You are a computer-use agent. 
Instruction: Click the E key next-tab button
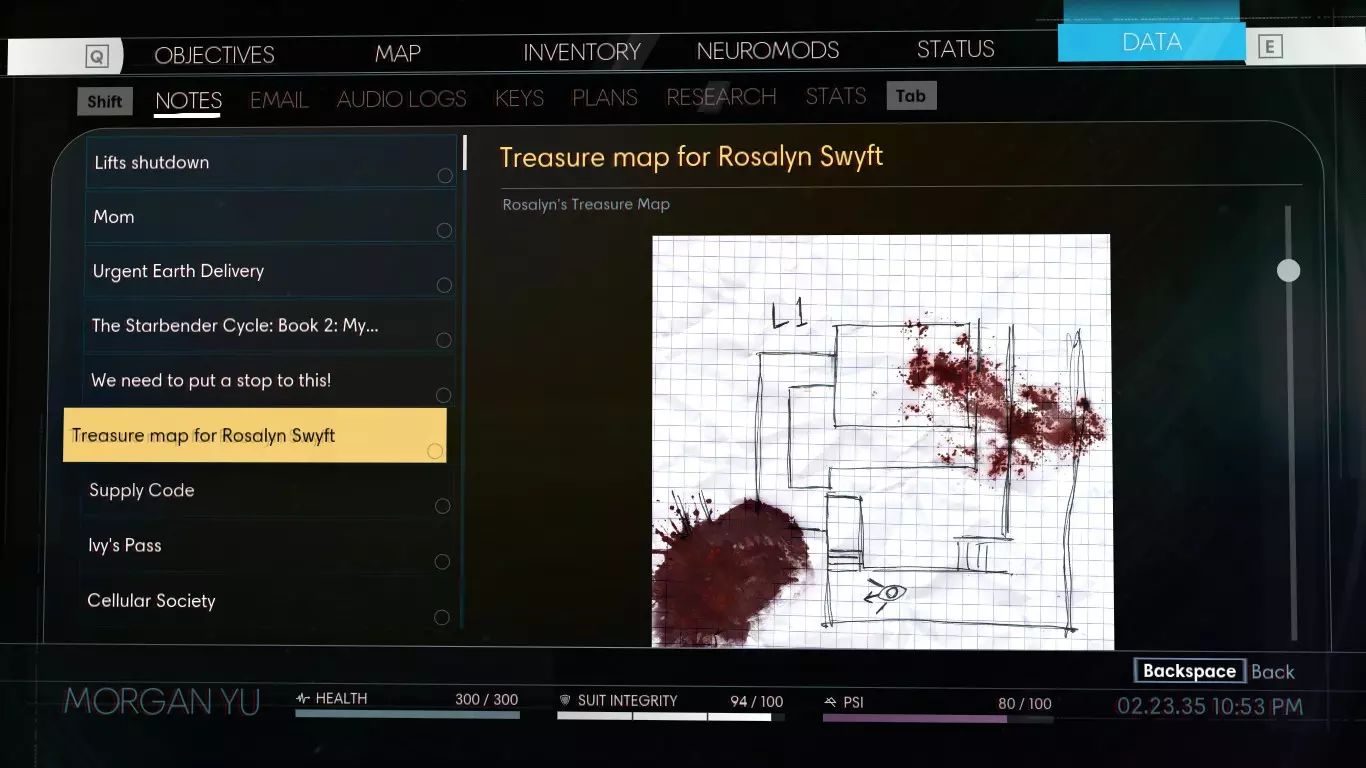[1270, 47]
